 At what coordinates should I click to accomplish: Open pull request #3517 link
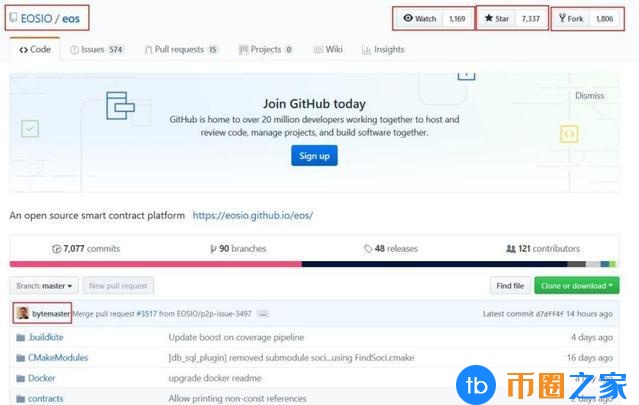click(x=146, y=314)
